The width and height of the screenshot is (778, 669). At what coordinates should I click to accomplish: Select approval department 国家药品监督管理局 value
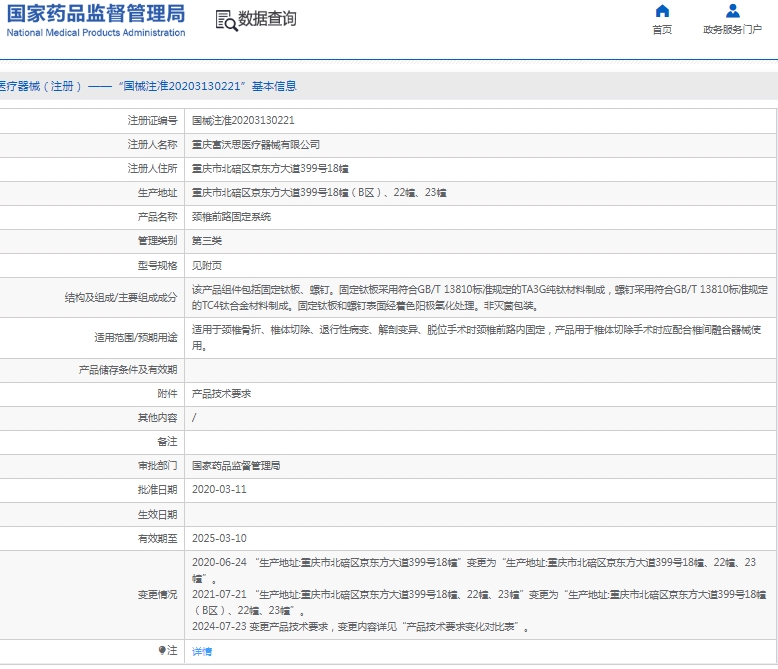point(236,466)
